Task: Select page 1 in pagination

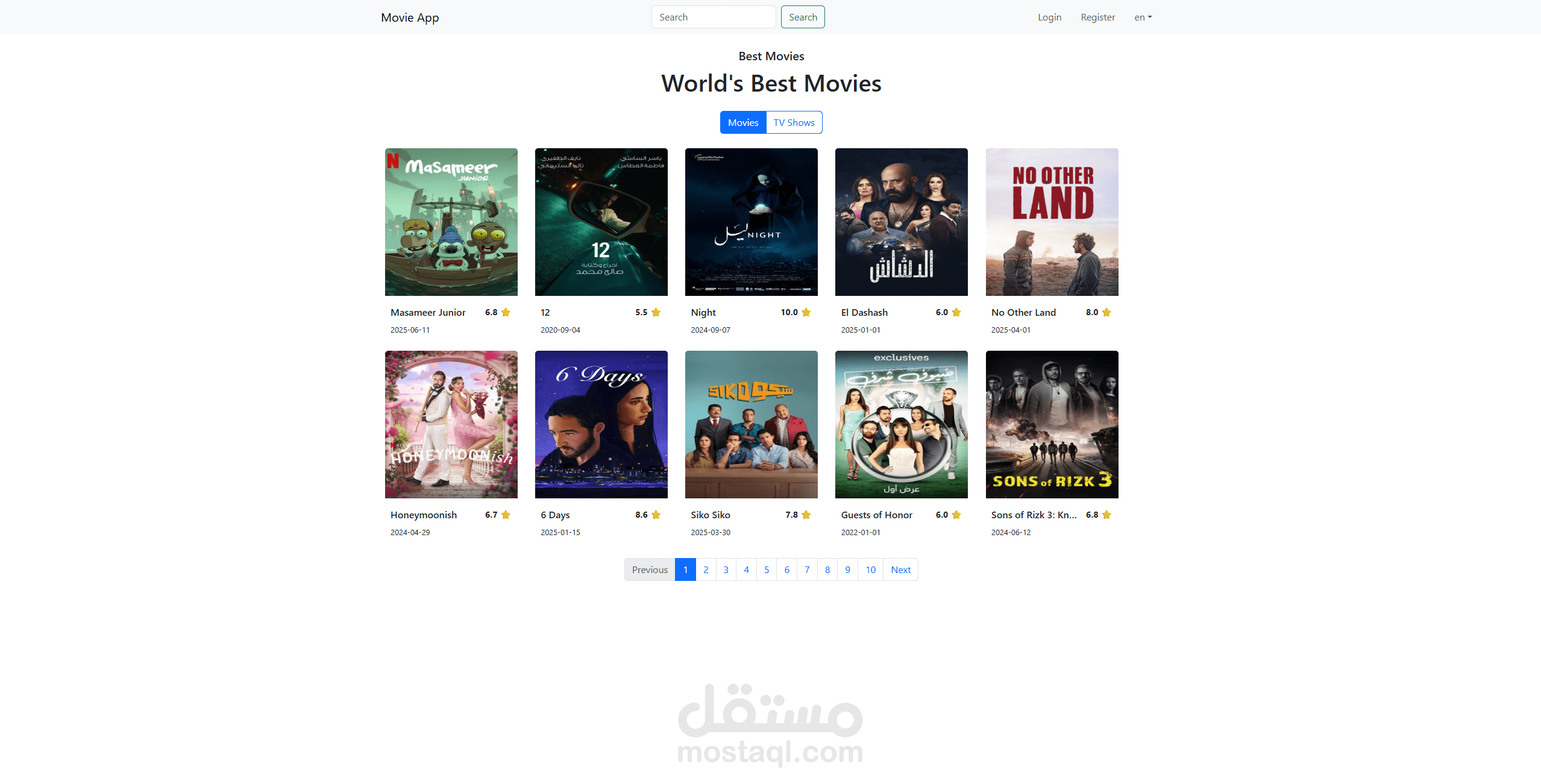Action: [685, 569]
